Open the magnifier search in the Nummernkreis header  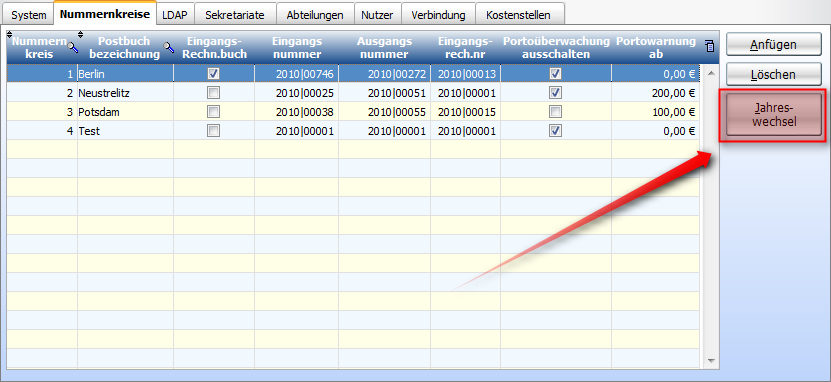click(73, 49)
